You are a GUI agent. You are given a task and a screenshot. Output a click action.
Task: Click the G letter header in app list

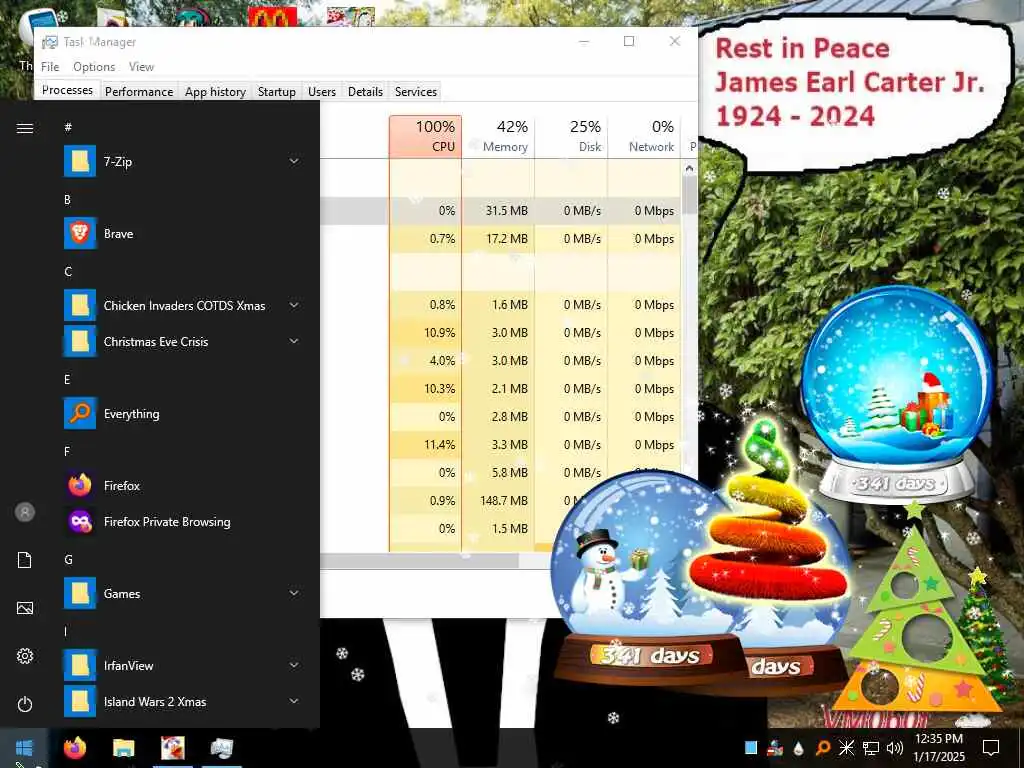[68, 560]
